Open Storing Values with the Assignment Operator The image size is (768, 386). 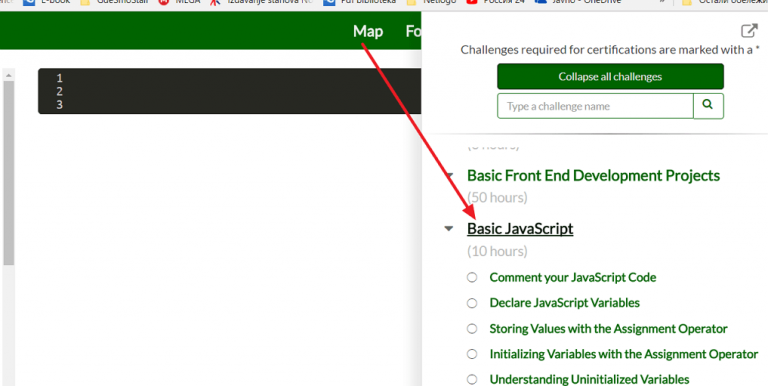tap(608, 329)
